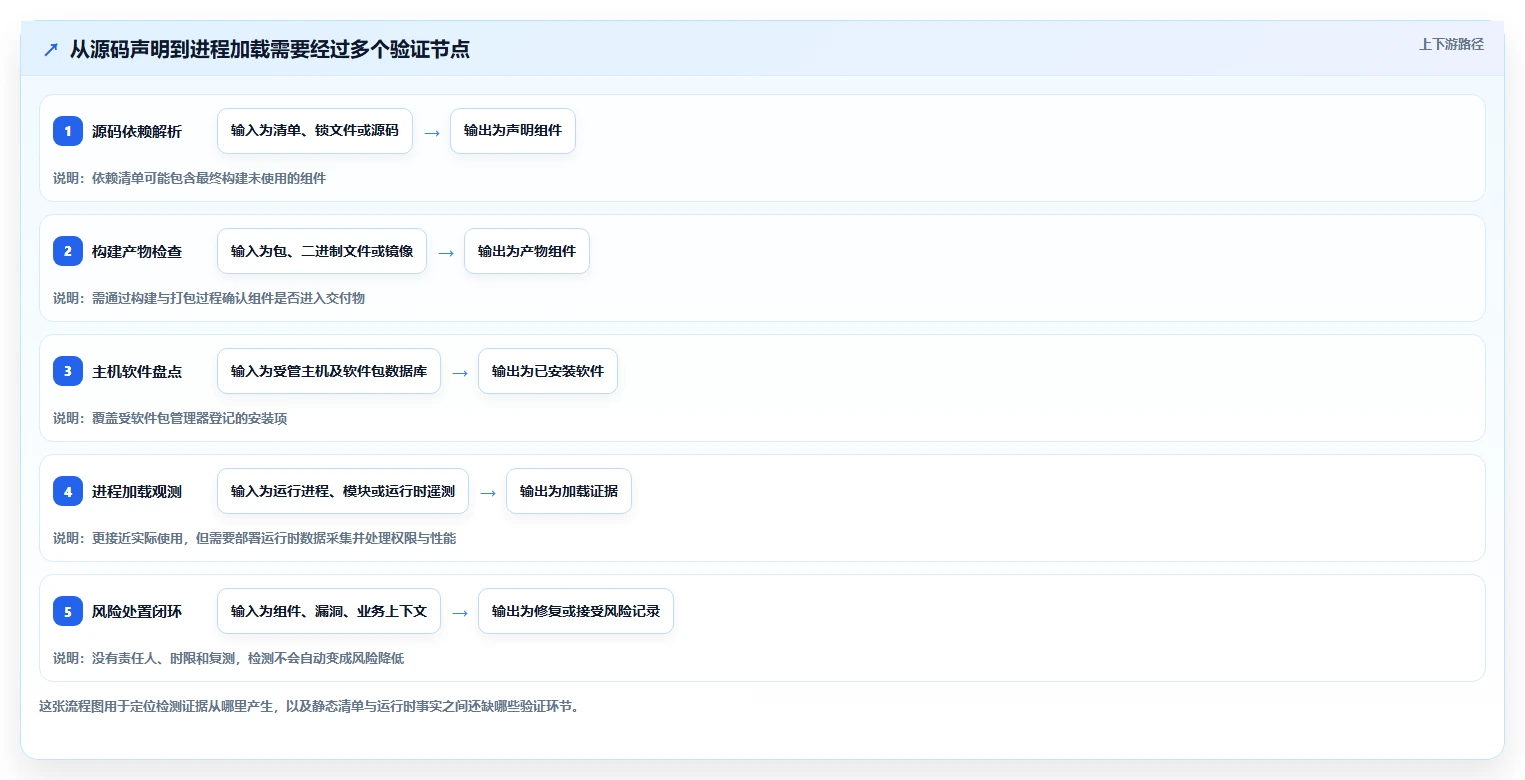
Task: Select the heading 从源码声明到进程加载需要经过多个验证节点
Action: coord(270,50)
